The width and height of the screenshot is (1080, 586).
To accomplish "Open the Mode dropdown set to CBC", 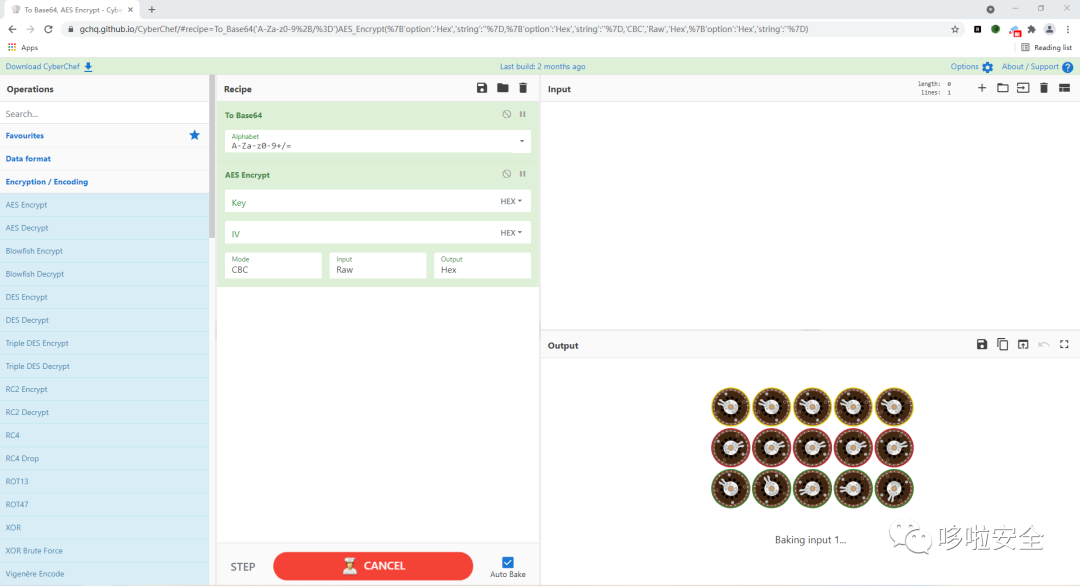I will tap(273, 265).
